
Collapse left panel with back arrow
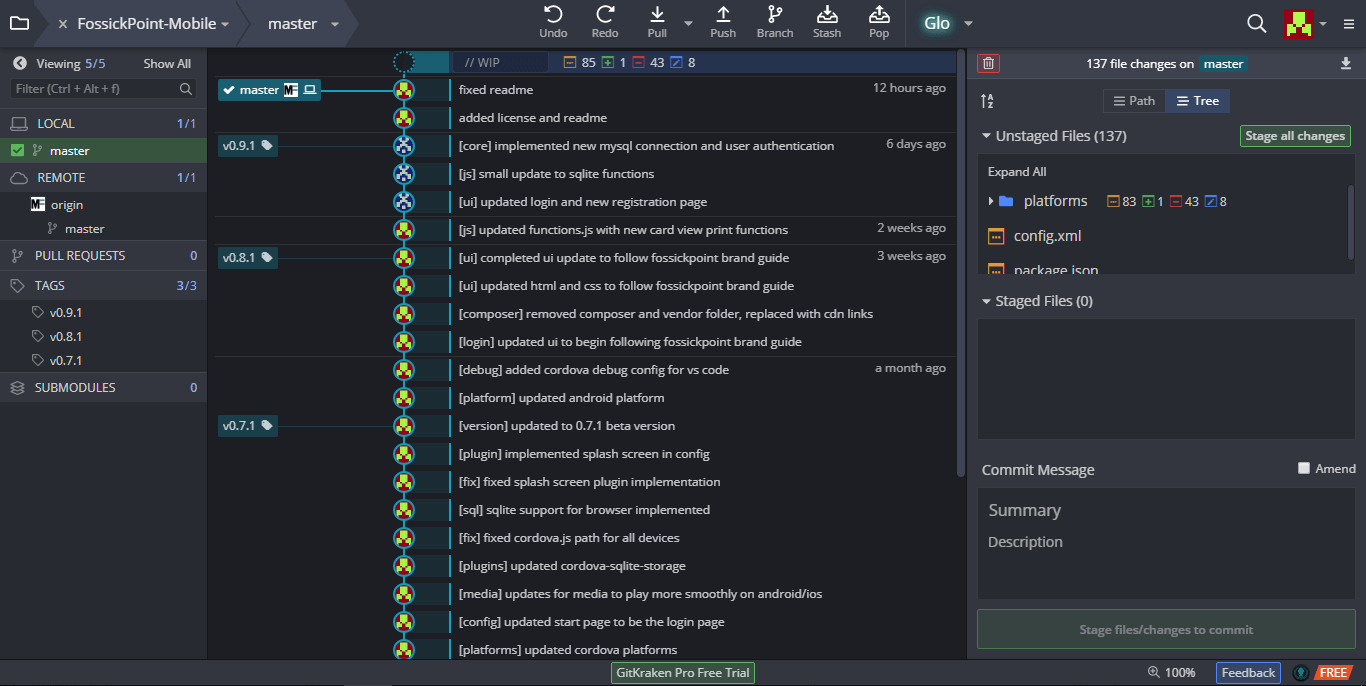coord(20,63)
